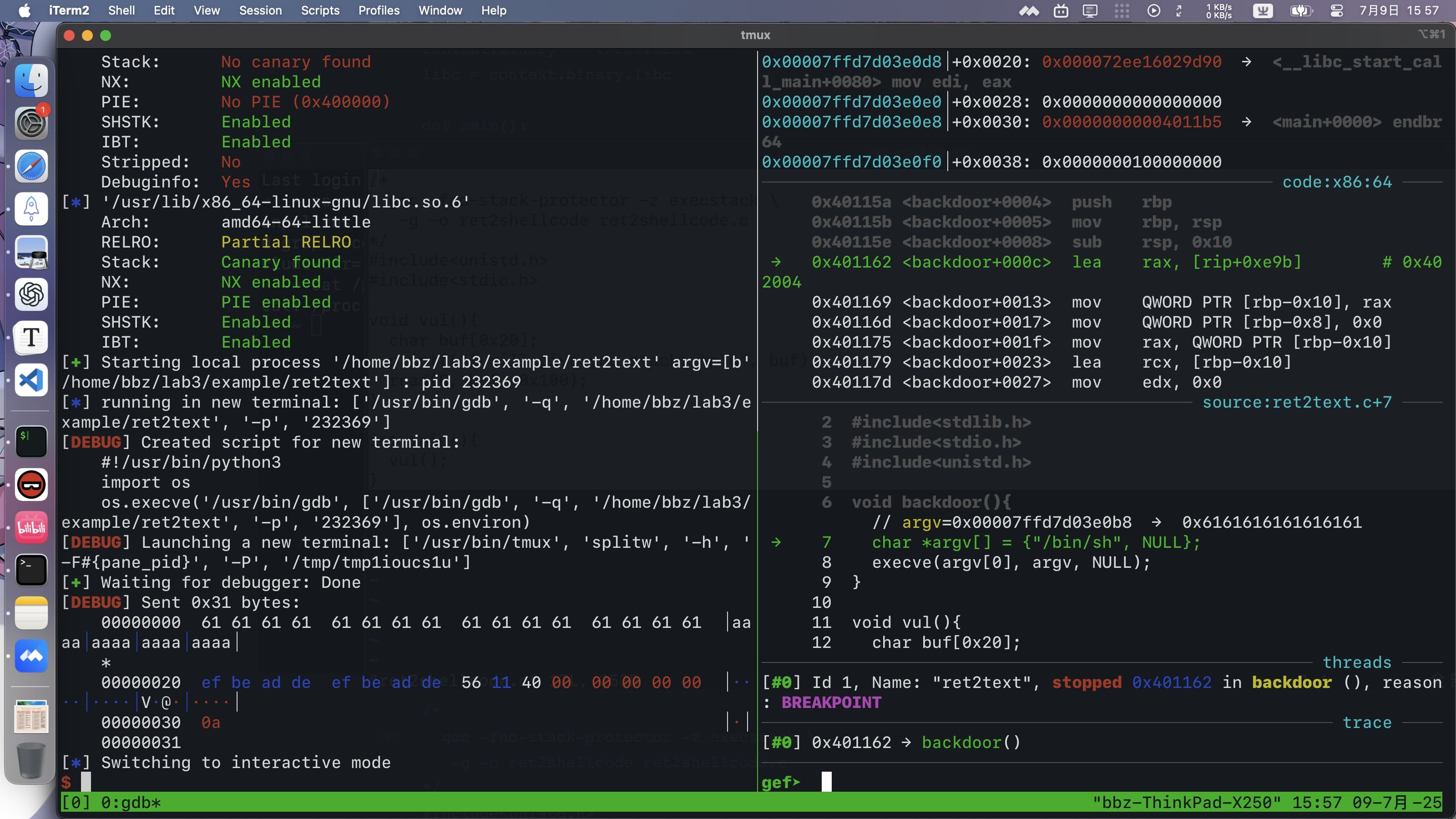Open the Session menu
This screenshot has height=819, width=1456.
(260, 11)
